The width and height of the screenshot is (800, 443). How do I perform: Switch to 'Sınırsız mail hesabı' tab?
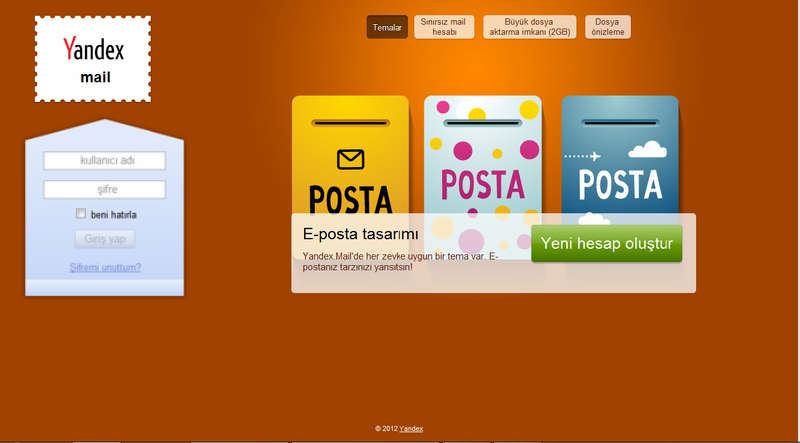[444, 27]
